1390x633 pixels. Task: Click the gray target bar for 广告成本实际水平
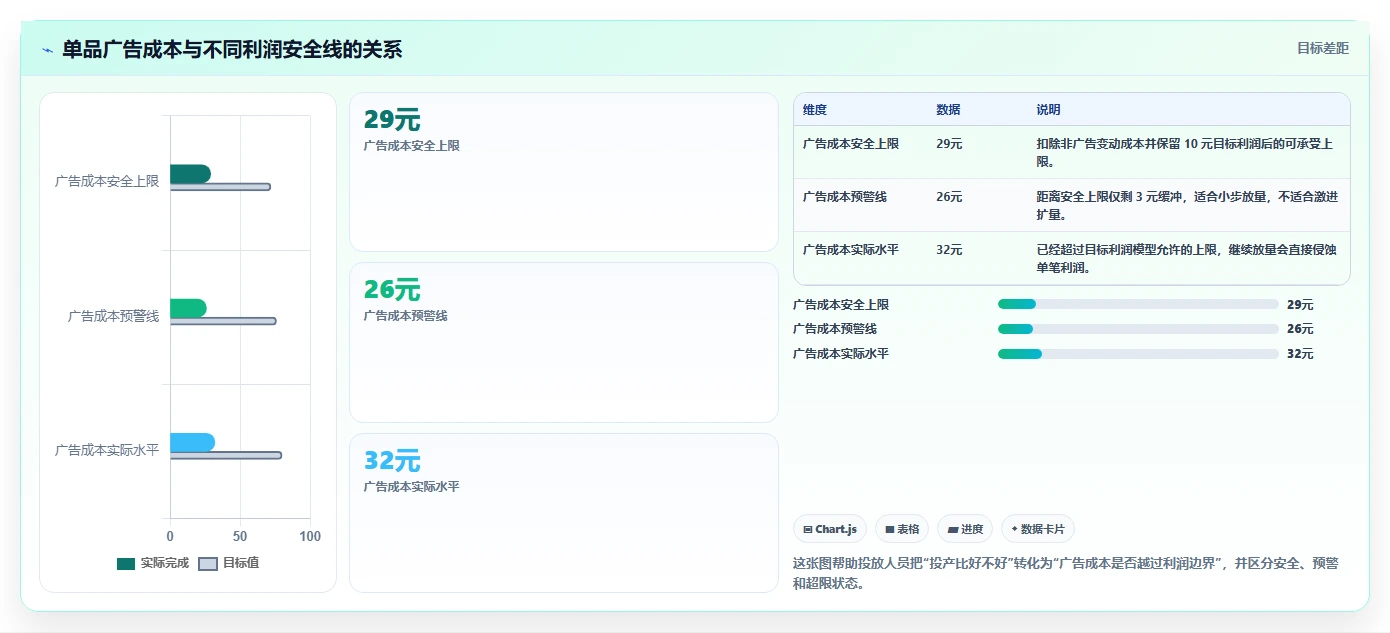coord(226,455)
